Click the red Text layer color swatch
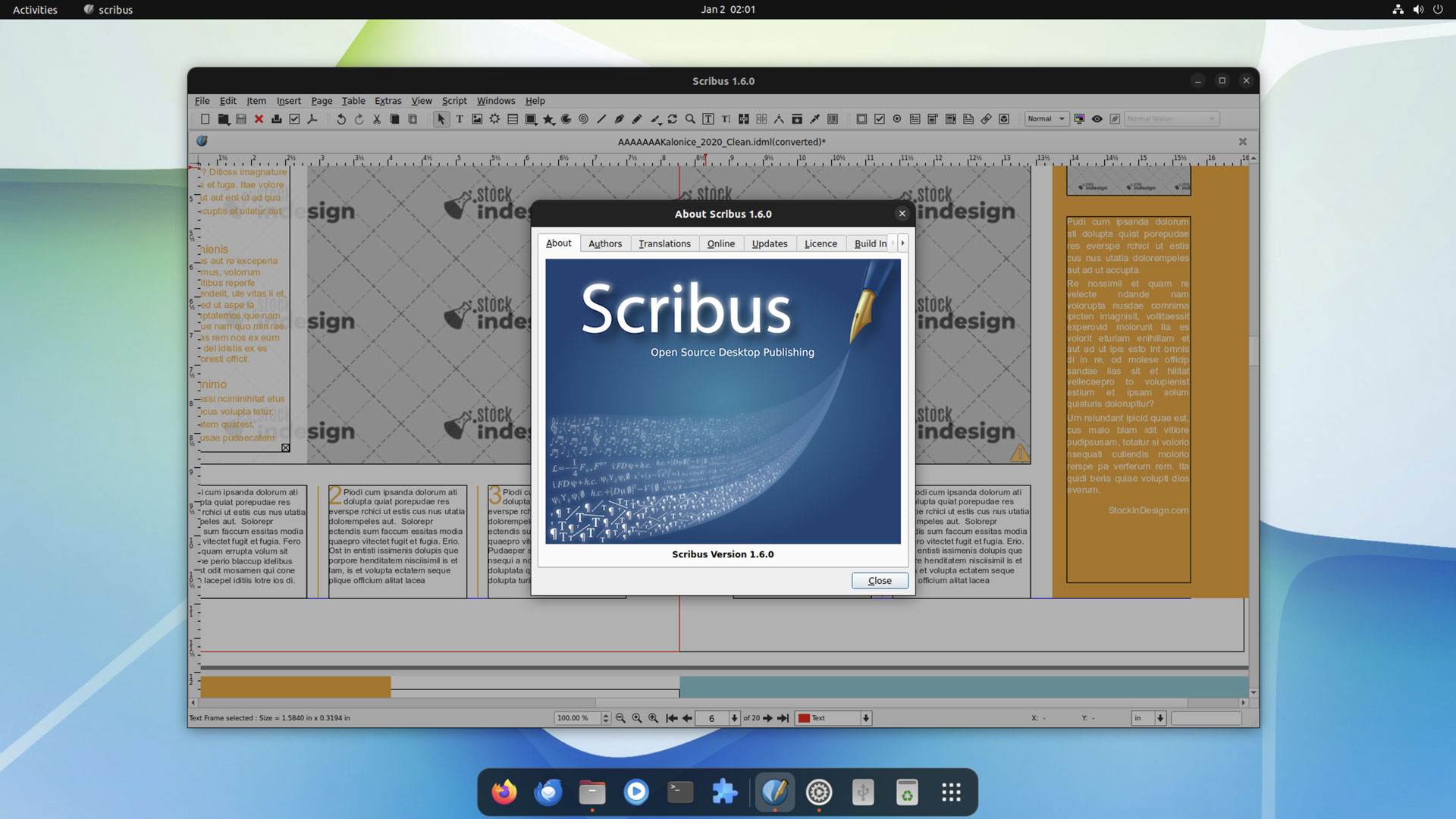1456x819 pixels. [804, 718]
